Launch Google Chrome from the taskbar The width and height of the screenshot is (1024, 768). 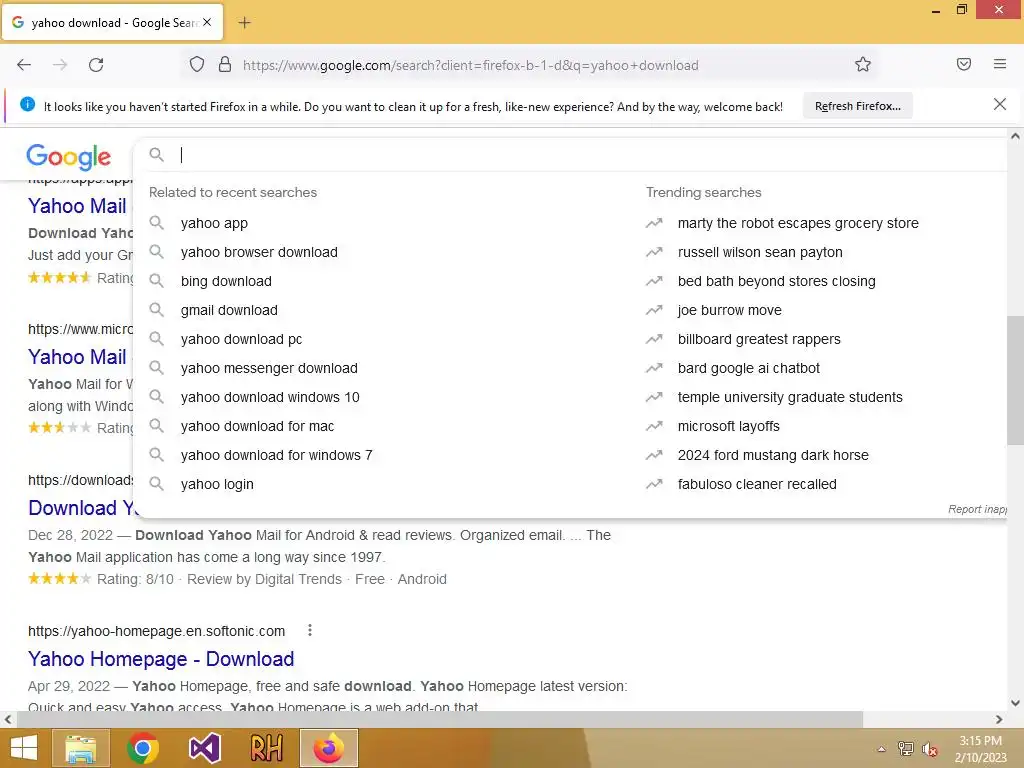pyautogui.click(x=143, y=748)
